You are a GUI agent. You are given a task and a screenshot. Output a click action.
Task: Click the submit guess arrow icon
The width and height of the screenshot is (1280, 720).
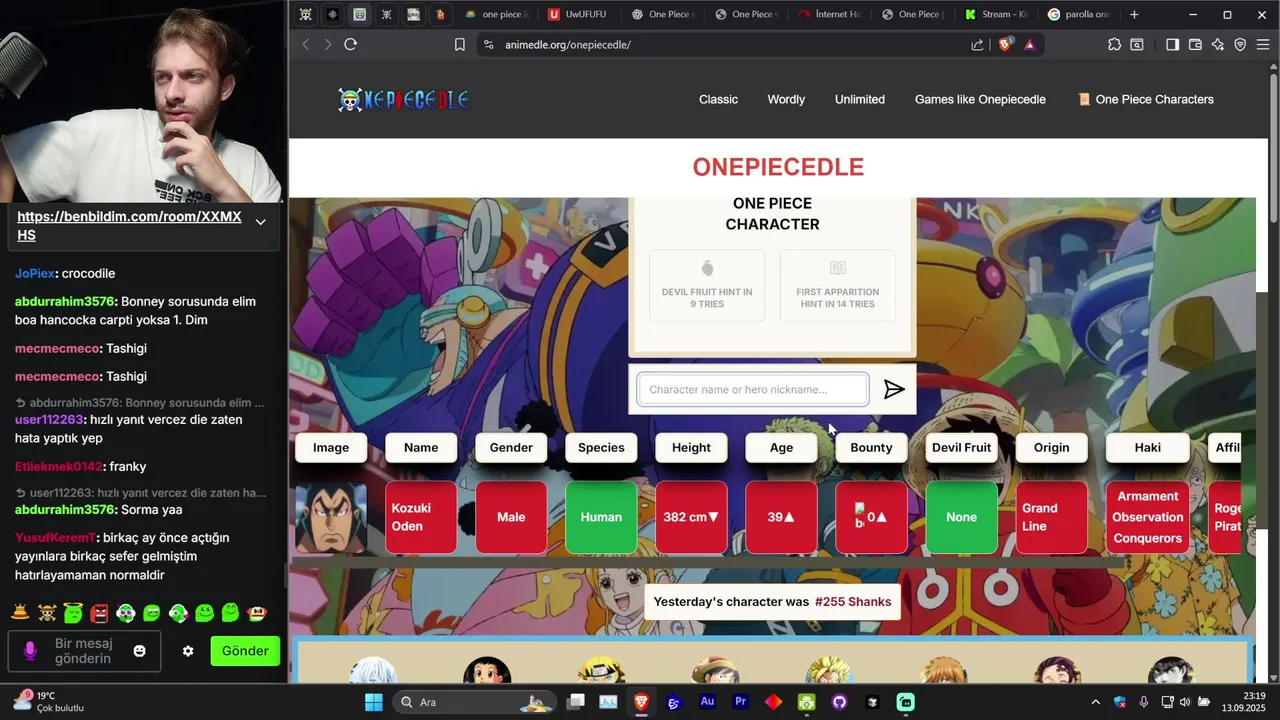pos(894,389)
